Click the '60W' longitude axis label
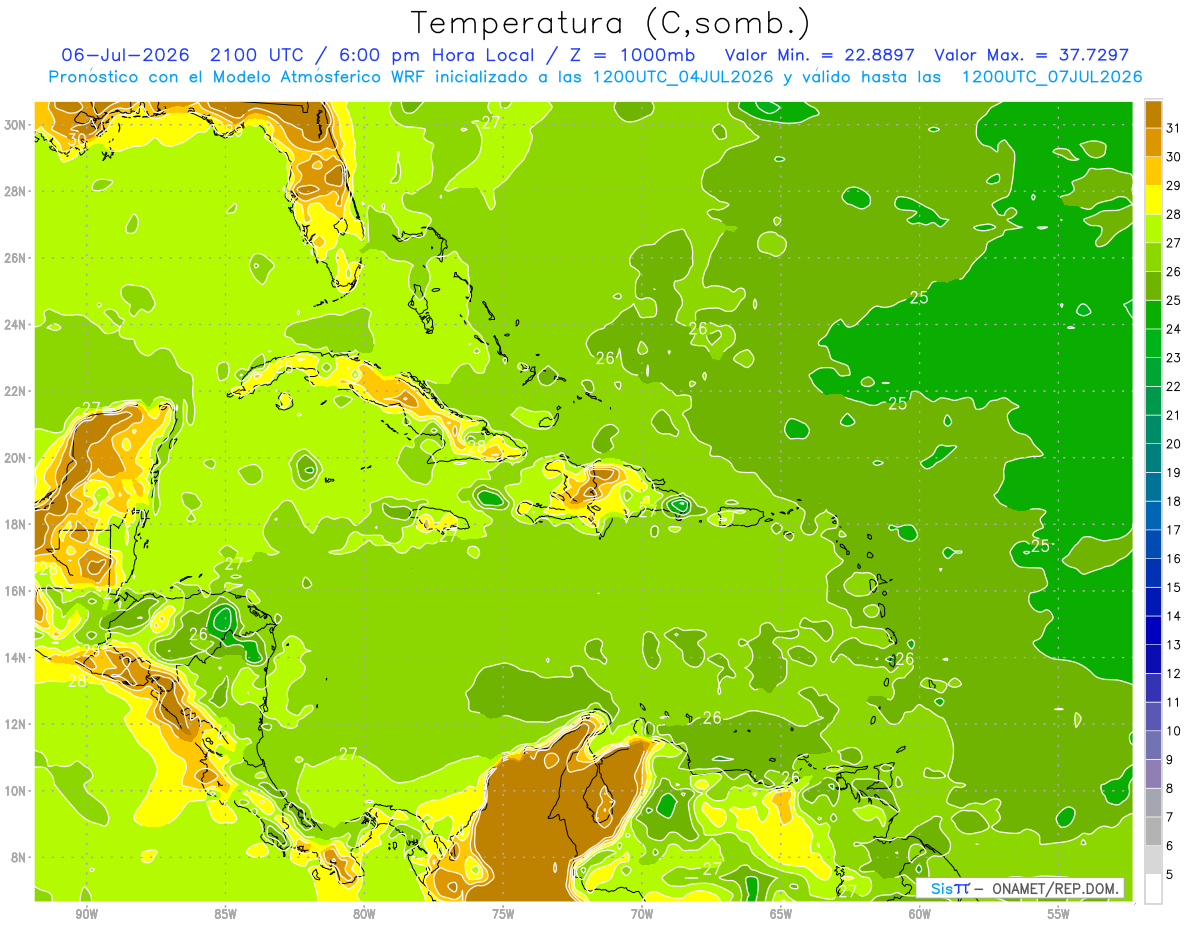Screen dimensions: 1200x927 click(x=920, y=914)
